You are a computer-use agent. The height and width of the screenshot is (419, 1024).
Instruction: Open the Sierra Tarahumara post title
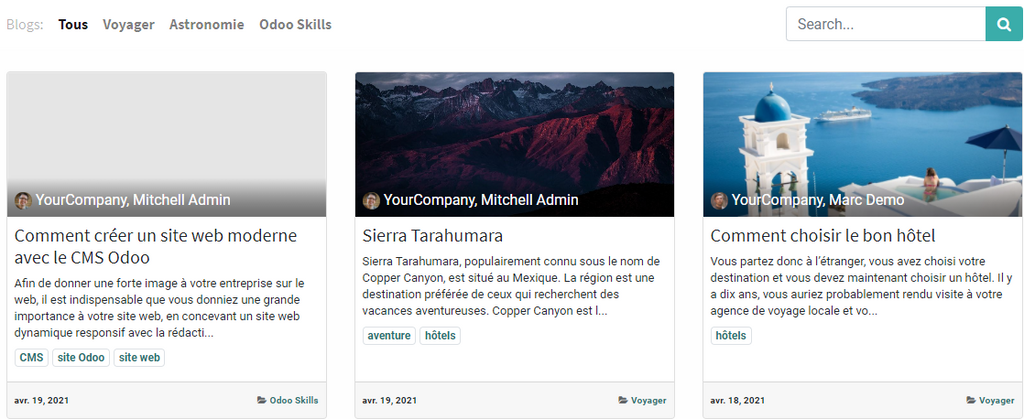pos(432,236)
